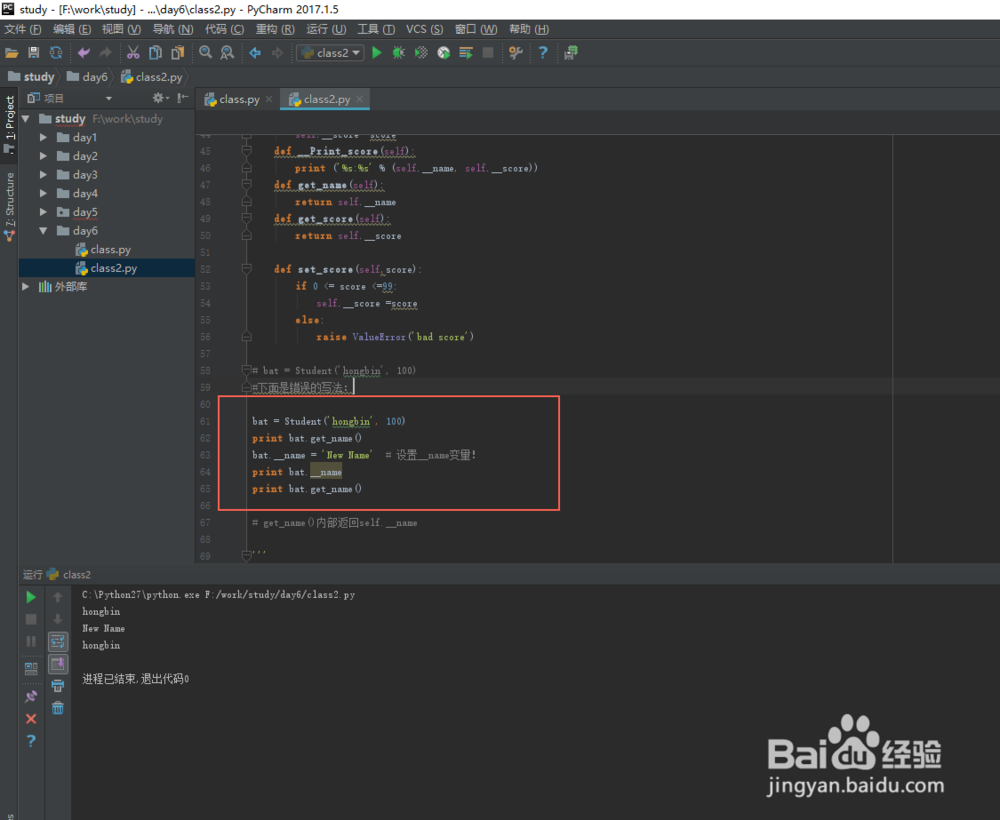The width and height of the screenshot is (1000, 820).
Task: Click the Profile class2 icon
Action: (443, 53)
